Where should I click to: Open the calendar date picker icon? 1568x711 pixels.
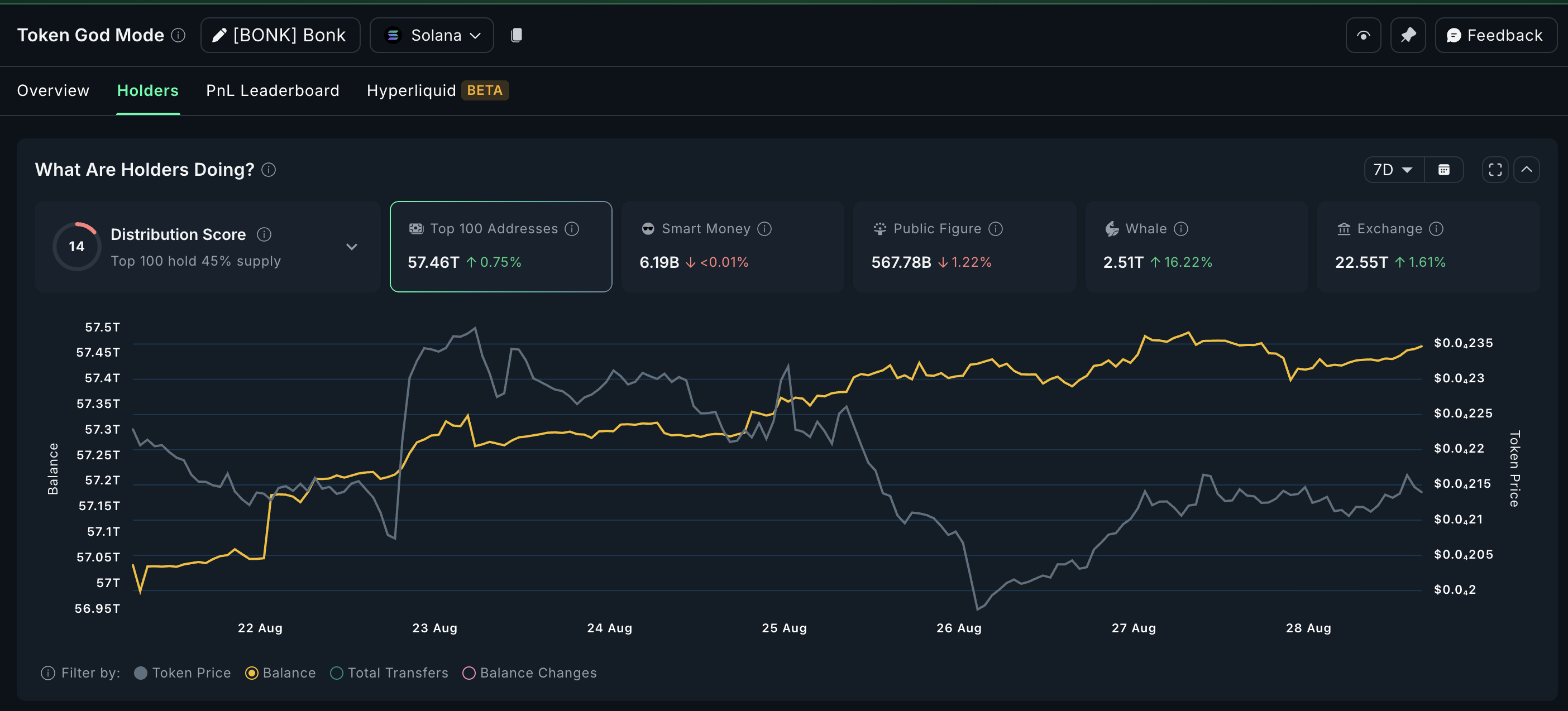click(1444, 170)
